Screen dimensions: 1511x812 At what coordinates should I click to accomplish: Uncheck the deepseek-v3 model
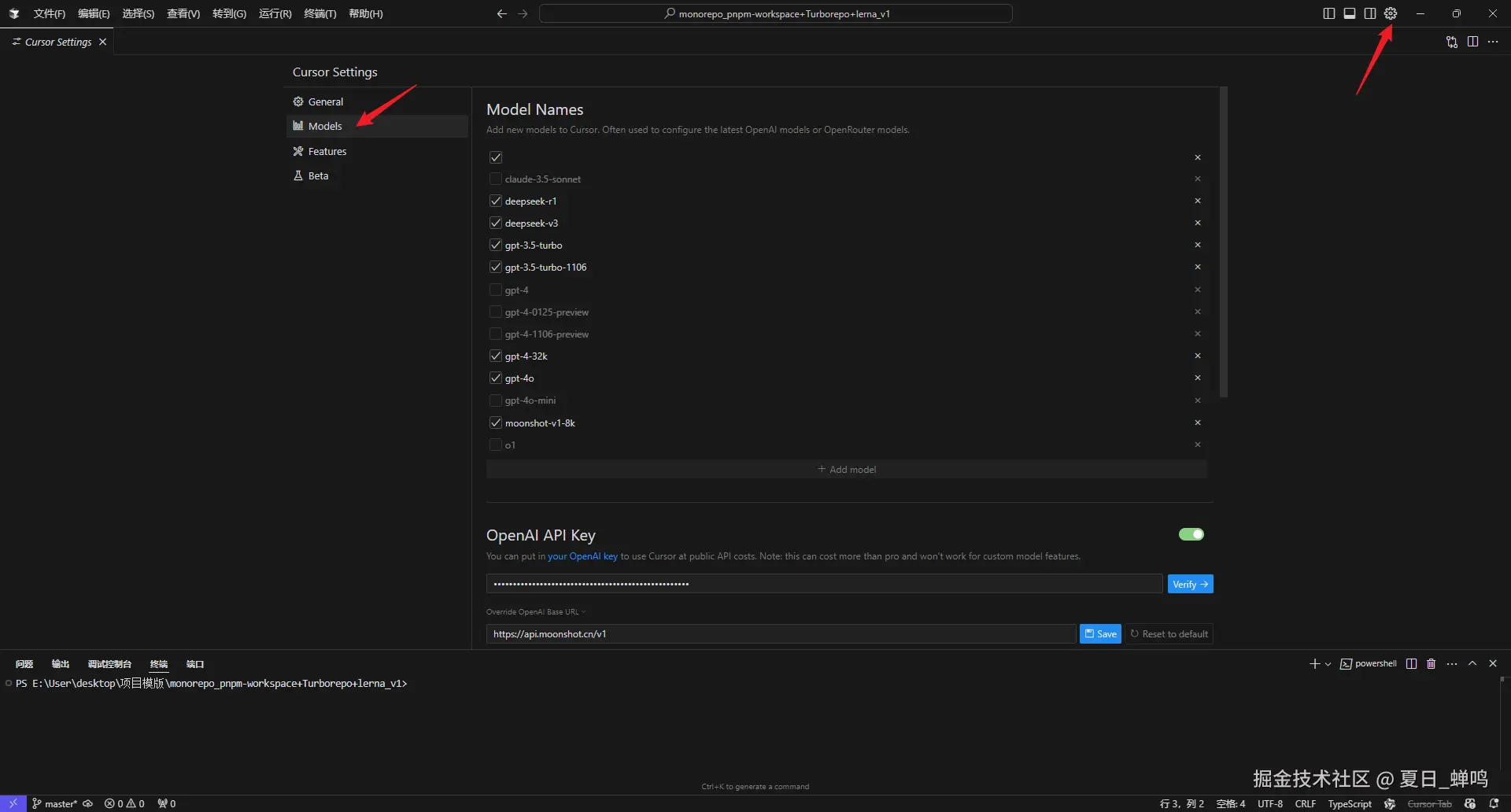click(x=496, y=223)
